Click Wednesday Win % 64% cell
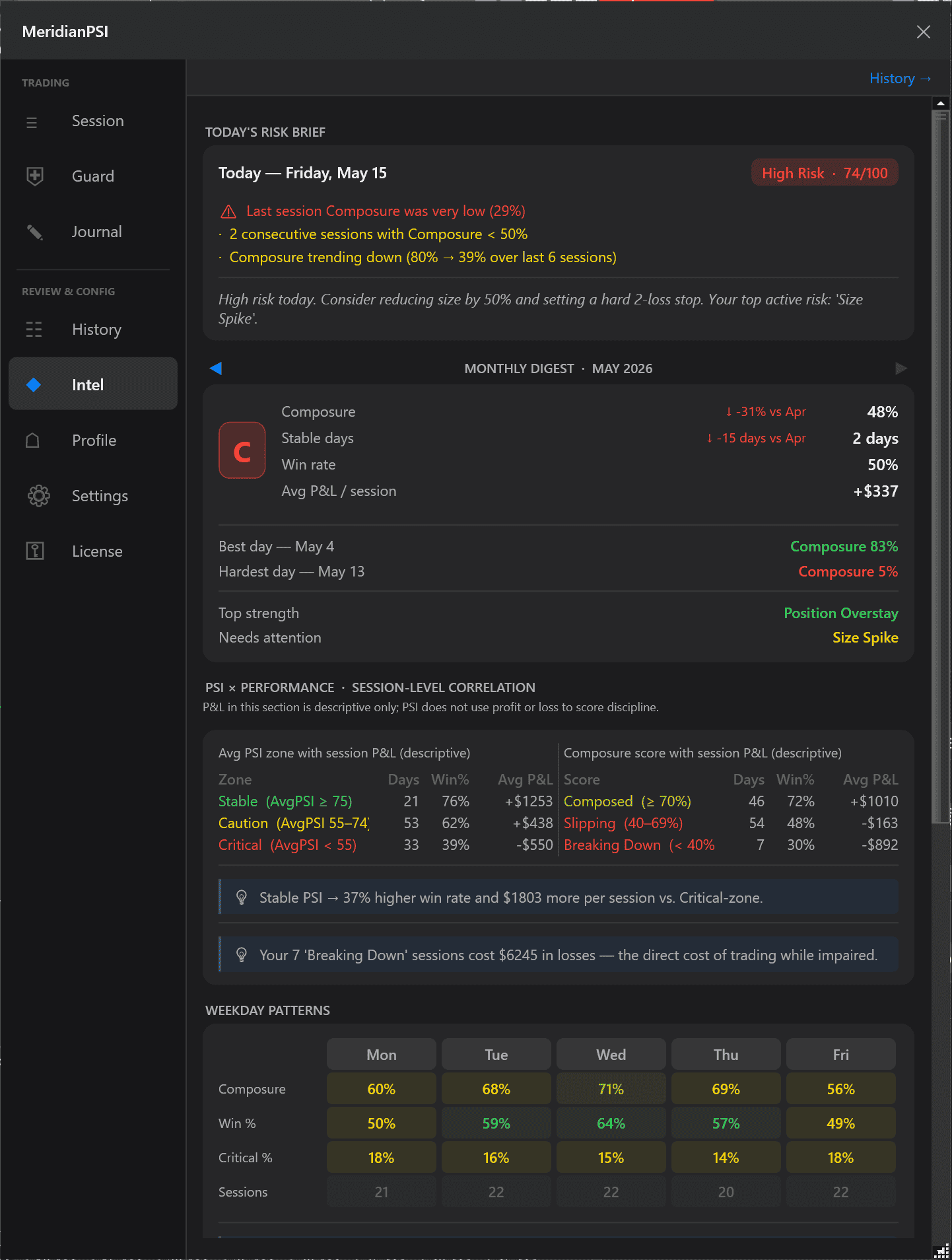This screenshot has width=952, height=1260. (611, 1123)
